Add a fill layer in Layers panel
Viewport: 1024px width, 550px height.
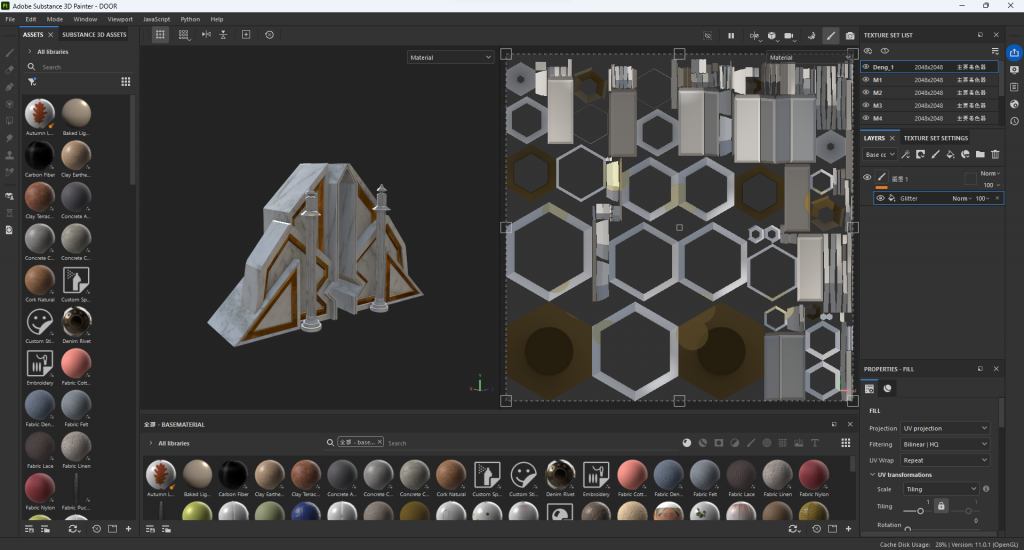950,155
